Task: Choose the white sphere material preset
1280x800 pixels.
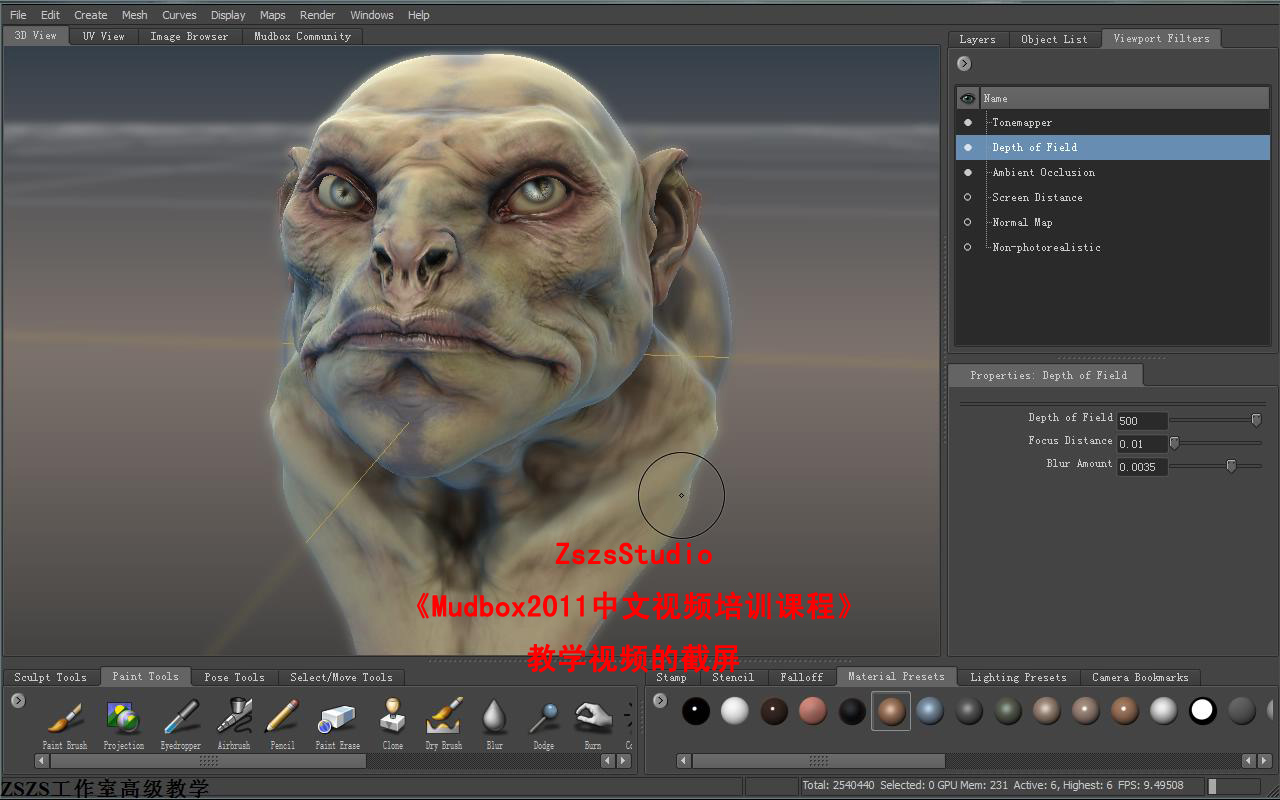Action: (x=735, y=711)
